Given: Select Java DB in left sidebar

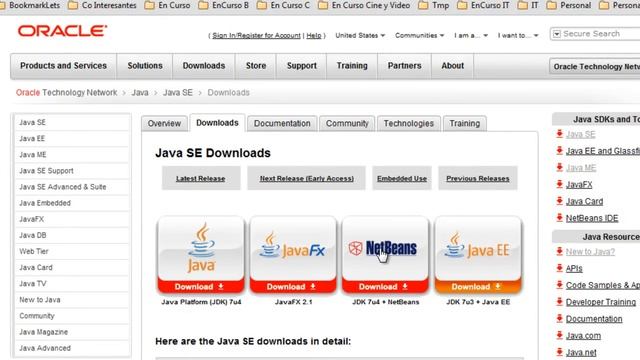Looking at the screenshot, I should tap(72, 235).
